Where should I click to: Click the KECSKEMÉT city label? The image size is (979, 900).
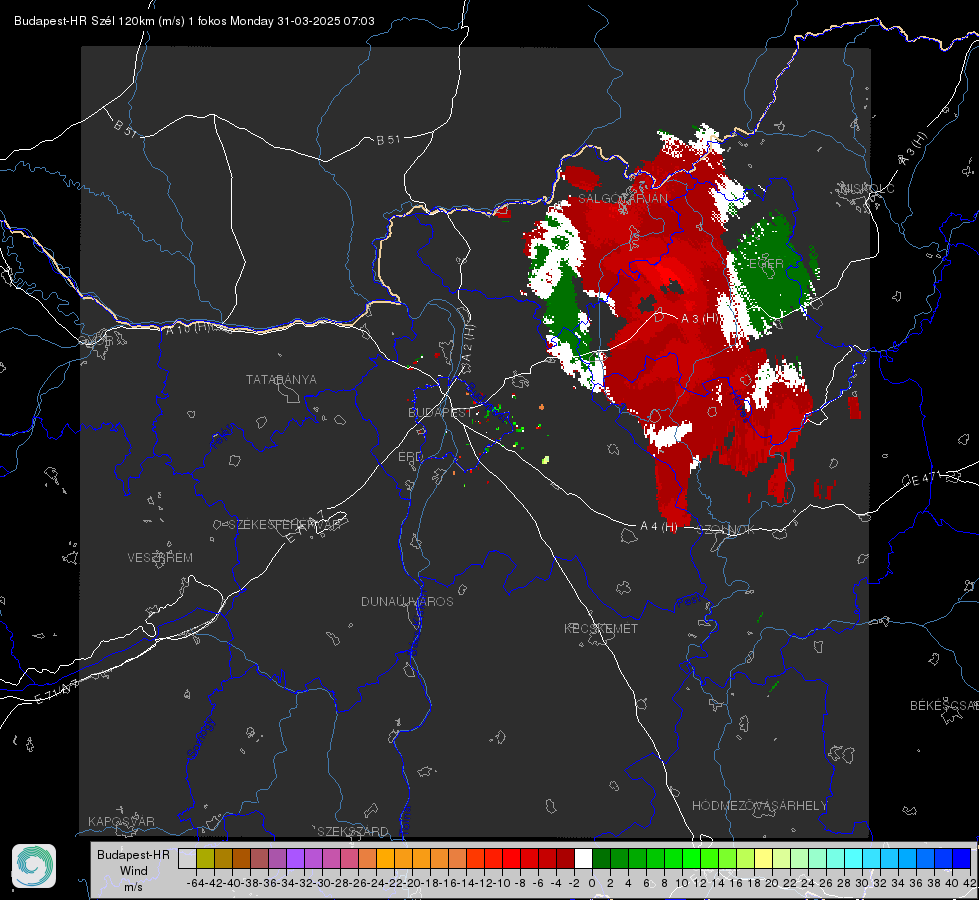(601, 628)
